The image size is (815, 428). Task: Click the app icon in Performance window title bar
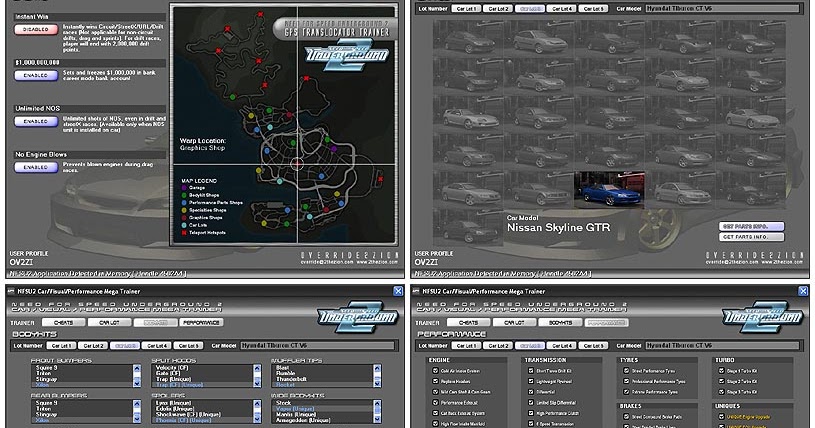point(416,291)
